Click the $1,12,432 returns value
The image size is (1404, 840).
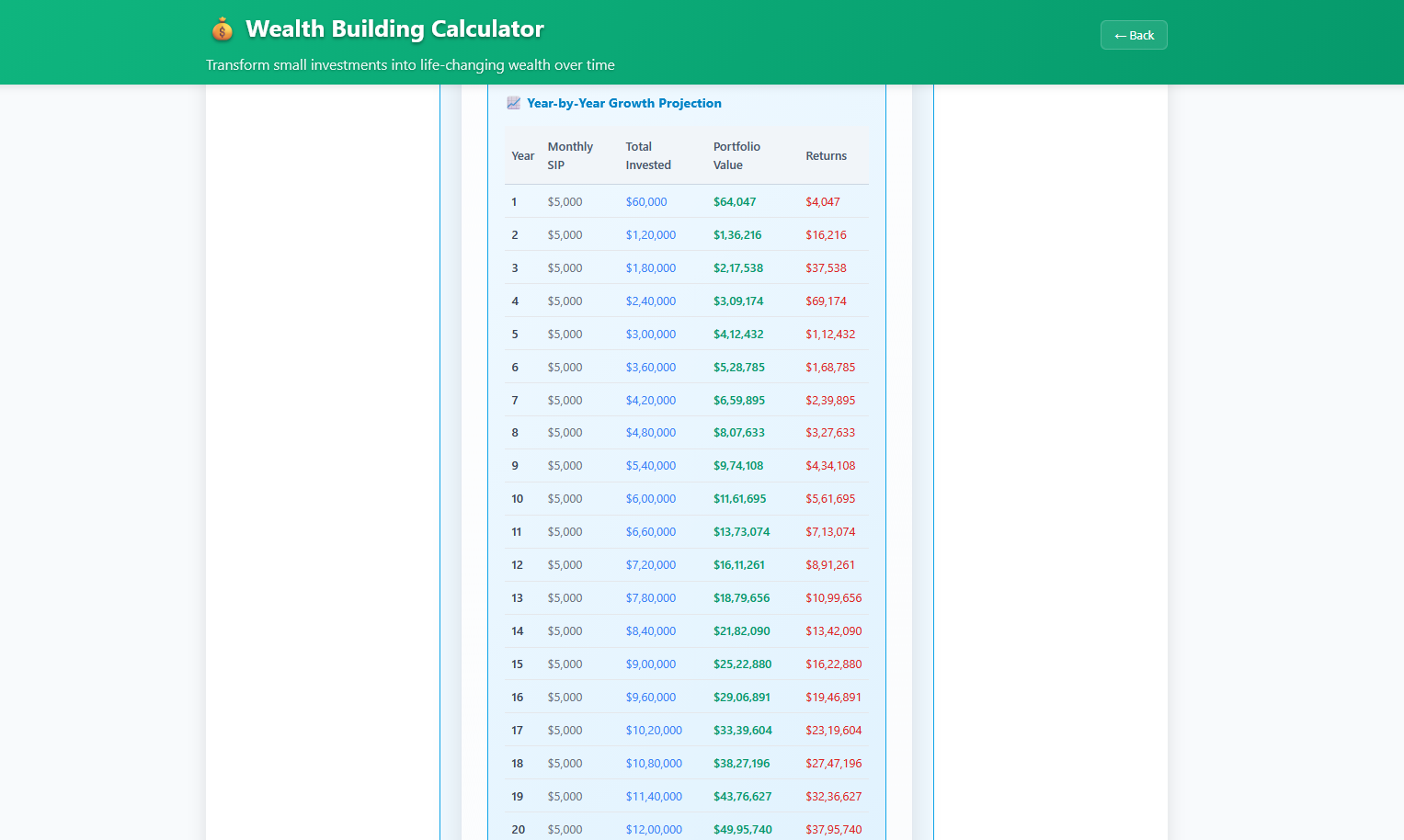tap(830, 334)
